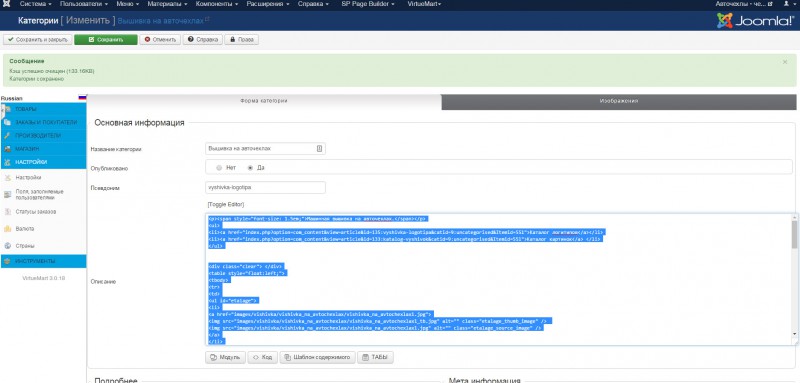The width and height of the screenshot is (800, 383).
Task: Click the editor scrollbar up arrow
Action: pyautogui.click(x=794, y=218)
